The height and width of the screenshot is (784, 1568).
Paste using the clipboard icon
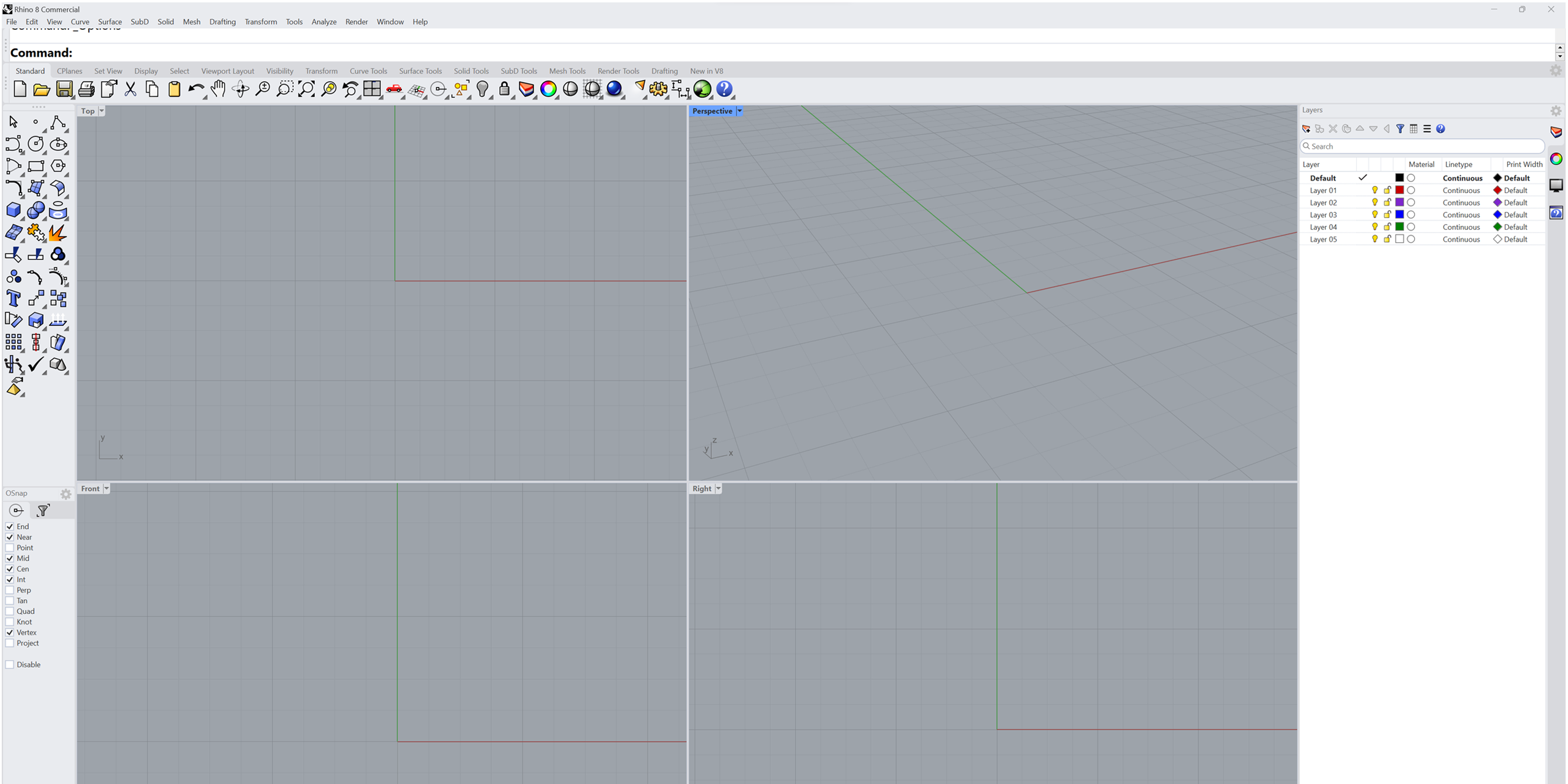coord(174,90)
